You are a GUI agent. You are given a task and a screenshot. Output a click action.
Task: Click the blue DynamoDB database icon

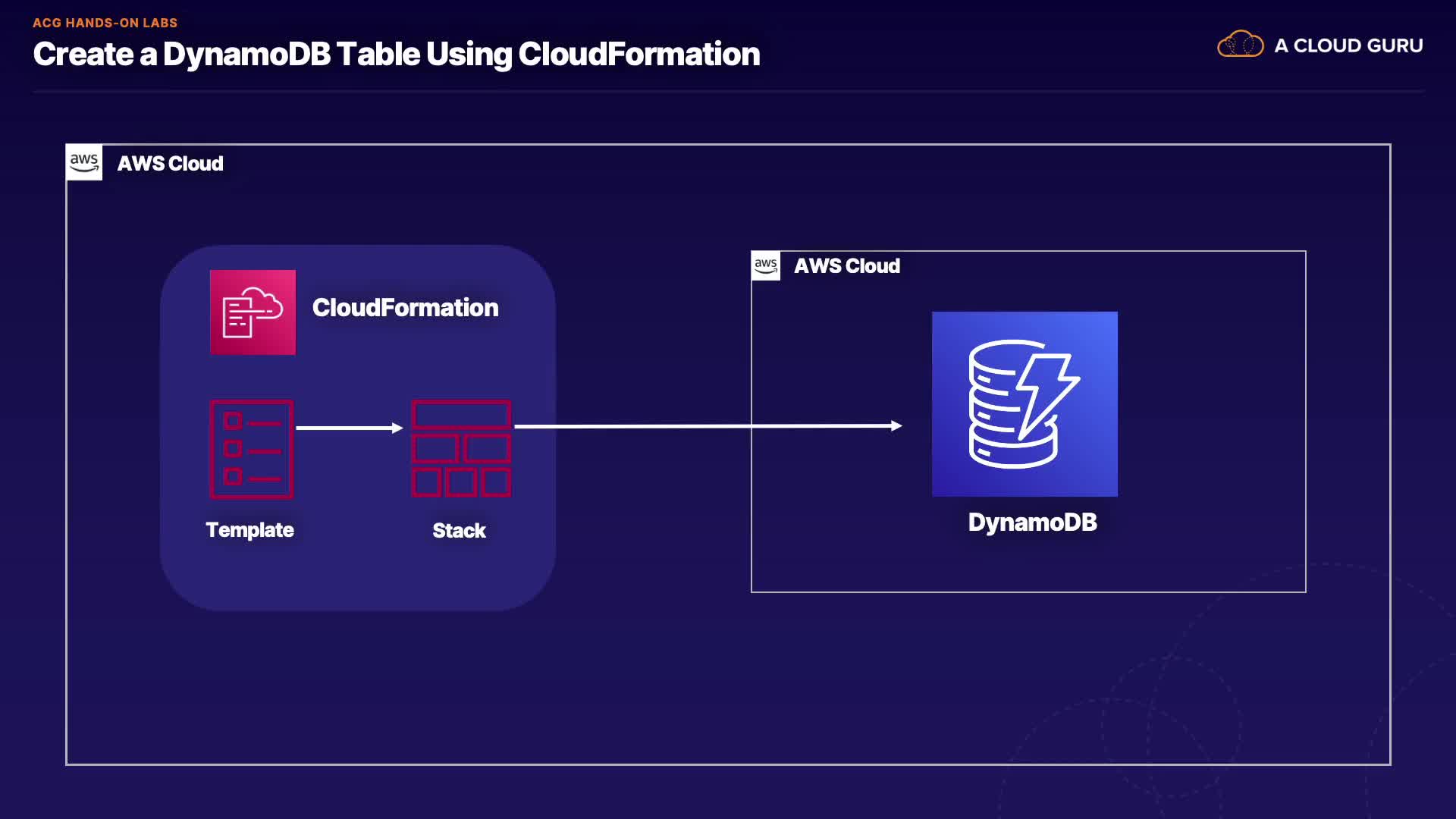point(1024,403)
